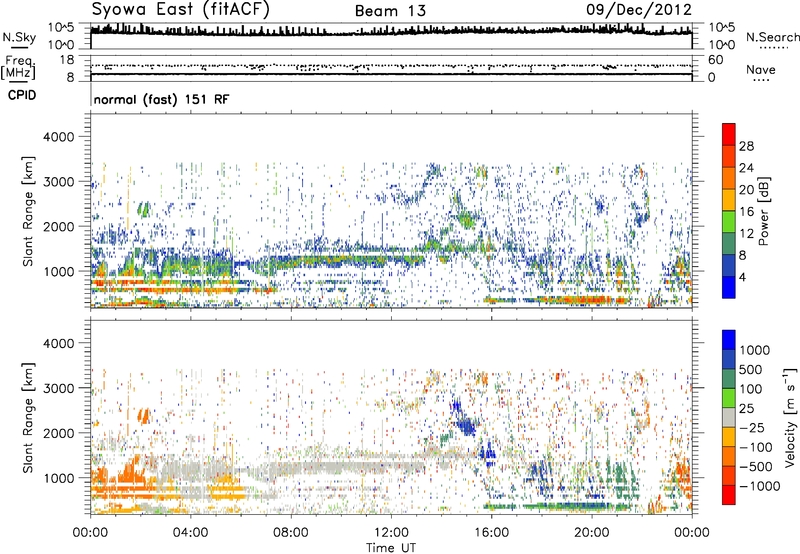
Task: Select the "20:00" time tick label
Action: pyautogui.click(x=592, y=533)
